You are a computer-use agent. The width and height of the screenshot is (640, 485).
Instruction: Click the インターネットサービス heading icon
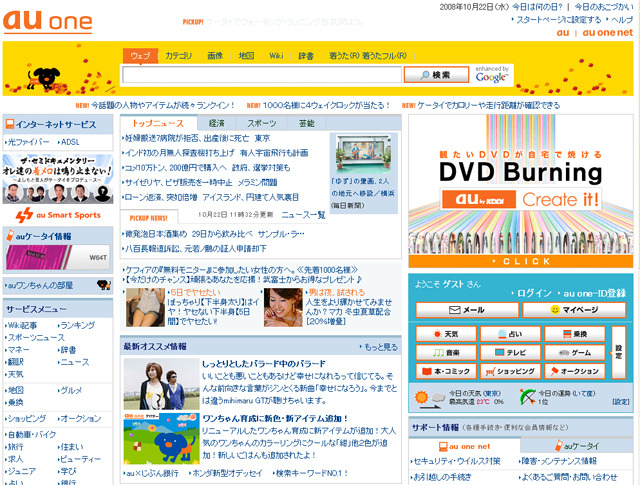tap(9, 124)
